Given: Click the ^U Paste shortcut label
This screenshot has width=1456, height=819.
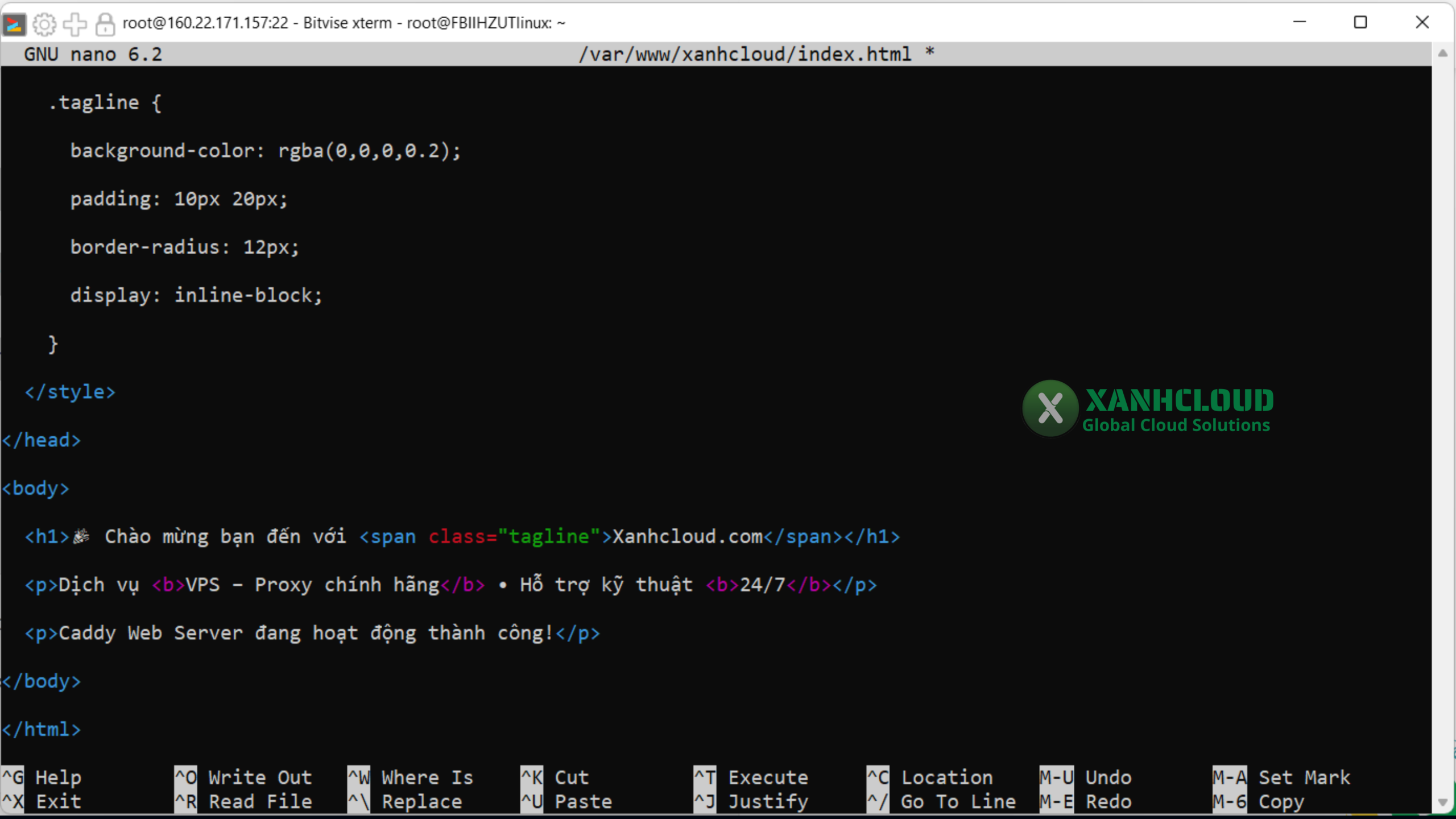Looking at the screenshot, I should point(566,801).
